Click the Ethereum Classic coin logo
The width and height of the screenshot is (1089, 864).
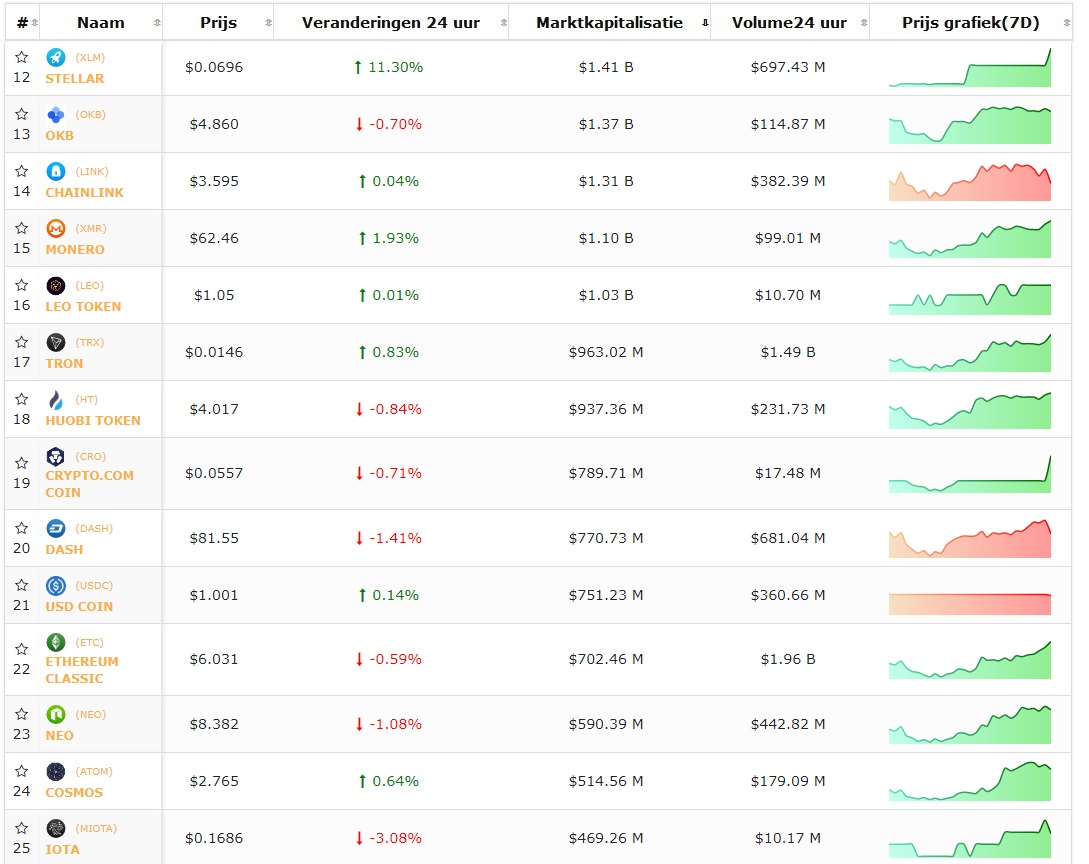point(55,643)
